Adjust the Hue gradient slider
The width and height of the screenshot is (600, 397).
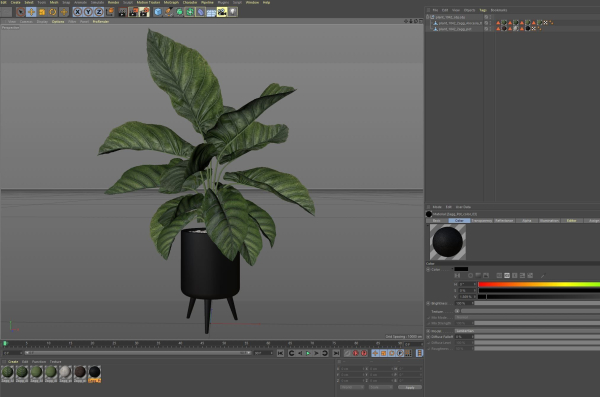pyautogui.click(x=539, y=284)
